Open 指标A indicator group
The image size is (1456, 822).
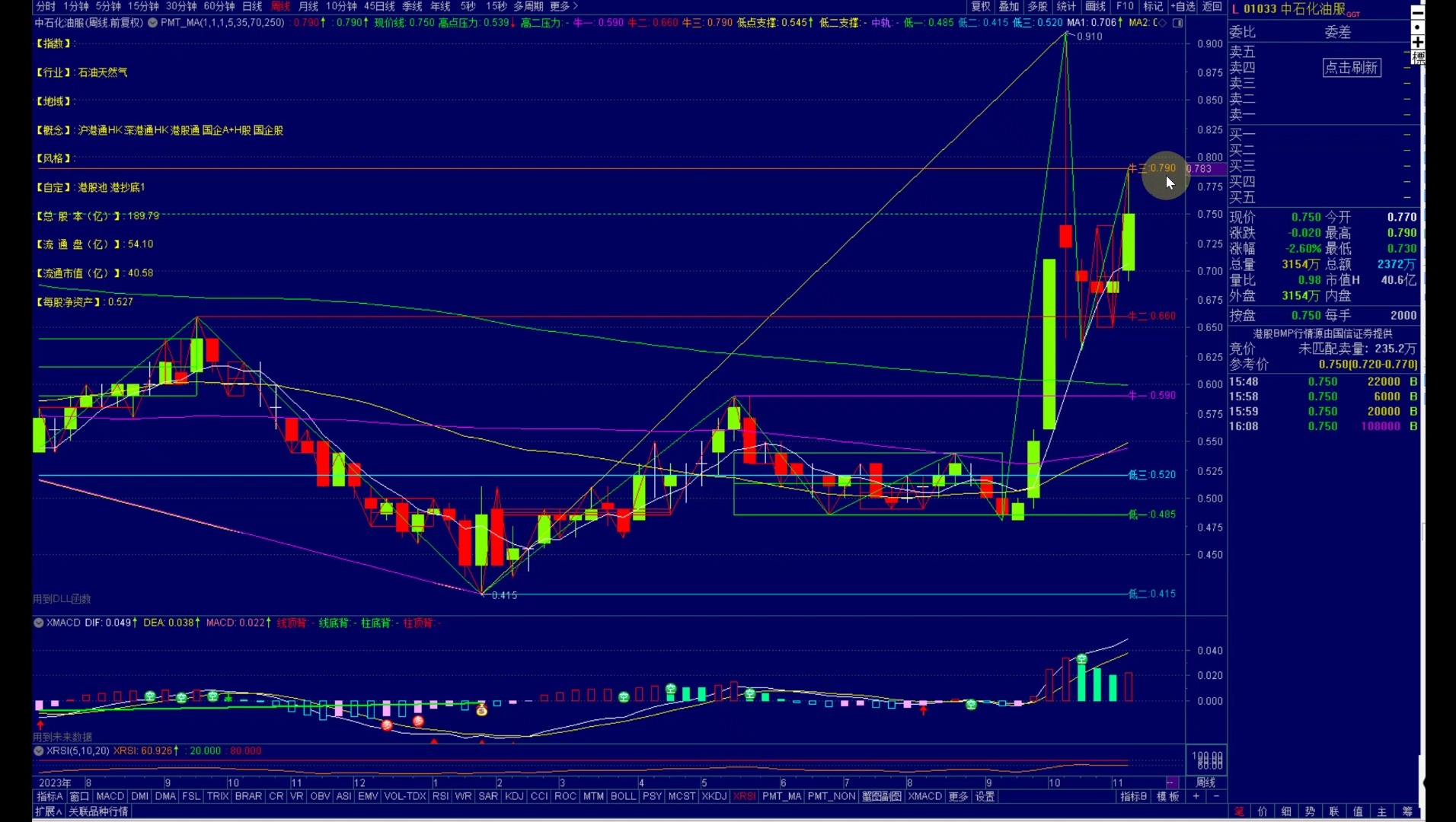coord(50,796)
